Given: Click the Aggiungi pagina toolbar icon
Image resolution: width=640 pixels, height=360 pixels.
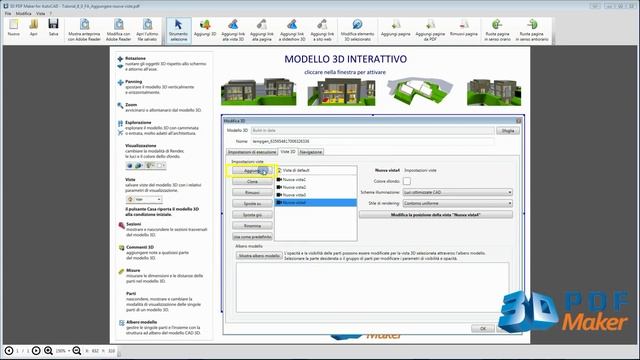Looking at the screenshot, I should [396, 28].
